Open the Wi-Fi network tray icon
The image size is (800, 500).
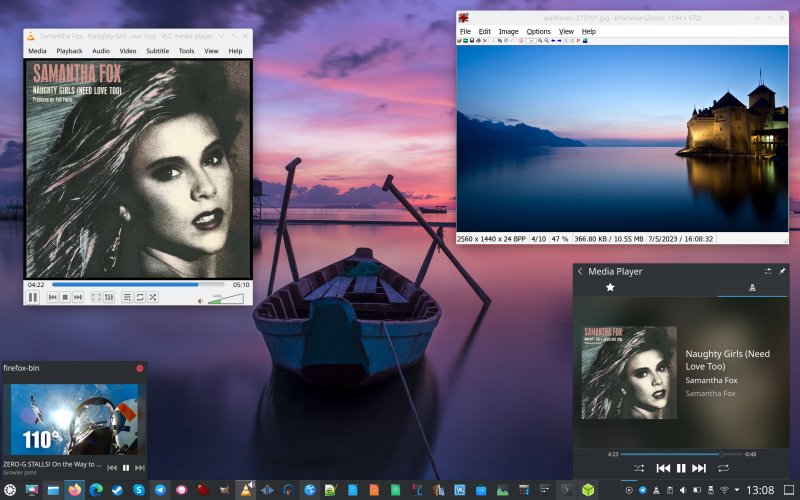[724, 490]
